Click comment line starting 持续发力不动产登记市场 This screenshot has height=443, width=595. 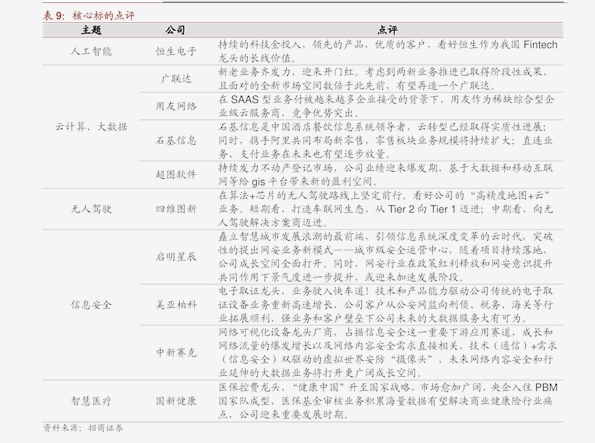[x=386, y=168]
